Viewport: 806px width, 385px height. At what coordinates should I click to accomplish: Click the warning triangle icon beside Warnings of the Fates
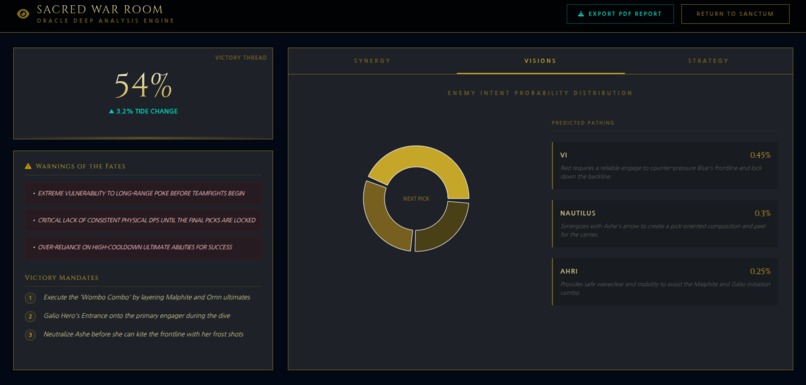[x=28, y=166]
